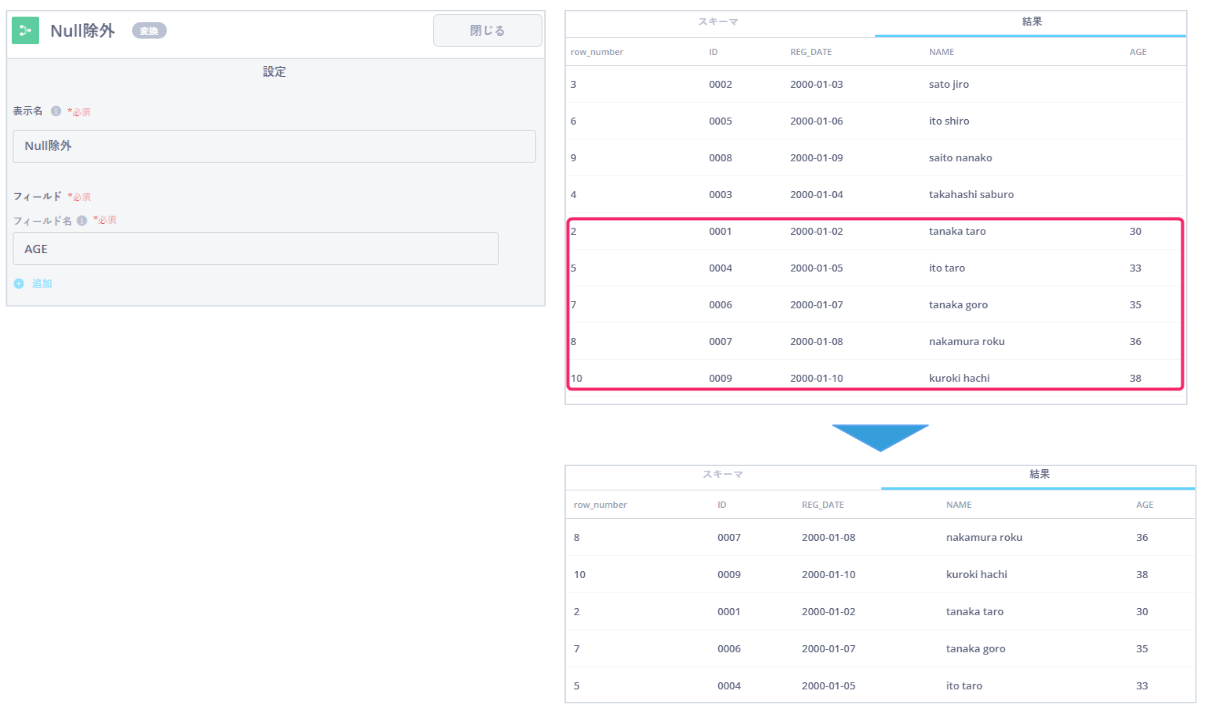Screen dimensions: 1209x715
Task: Select the sato jiro name cell
Action: click(x=949, y=85)
